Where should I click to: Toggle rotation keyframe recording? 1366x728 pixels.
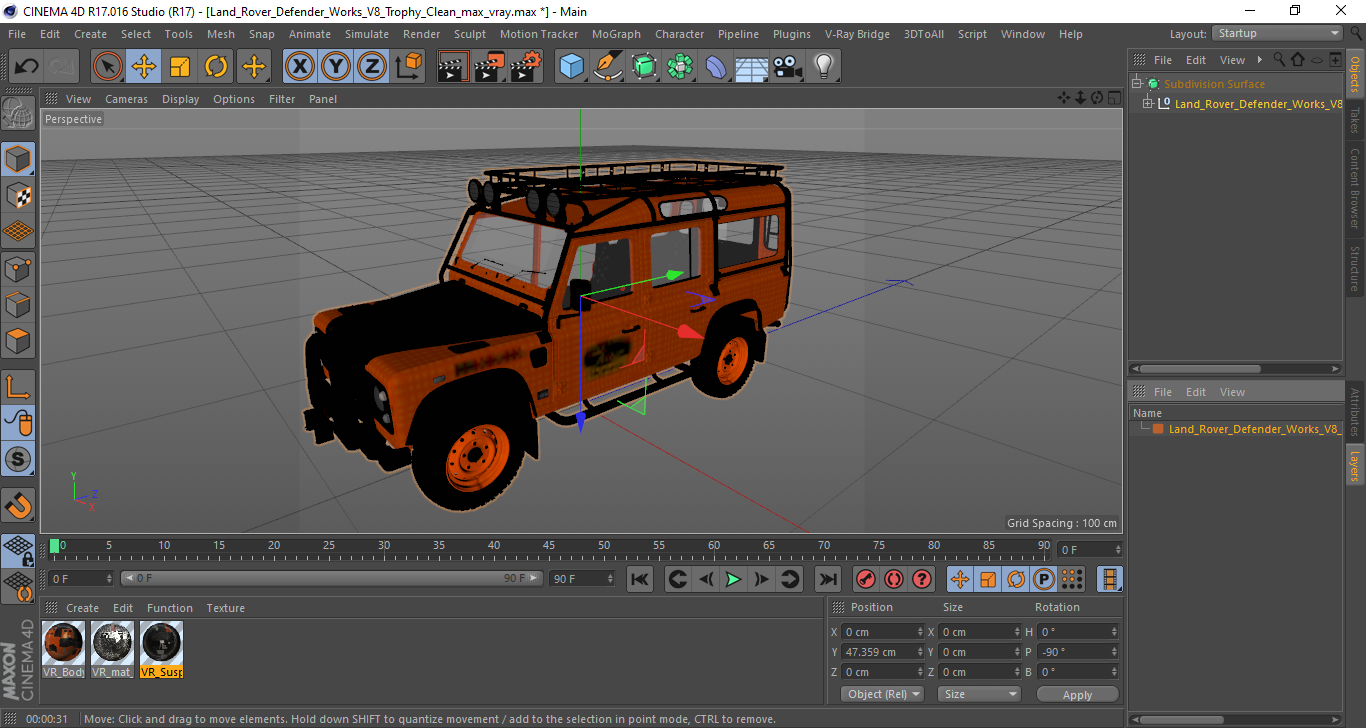coord(1016,579)
